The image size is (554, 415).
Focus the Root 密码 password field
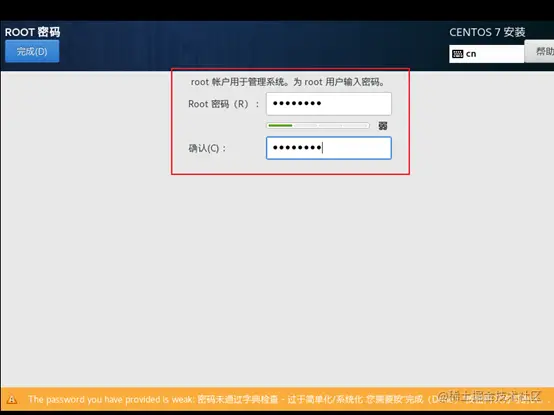click(x=329, y=104)
